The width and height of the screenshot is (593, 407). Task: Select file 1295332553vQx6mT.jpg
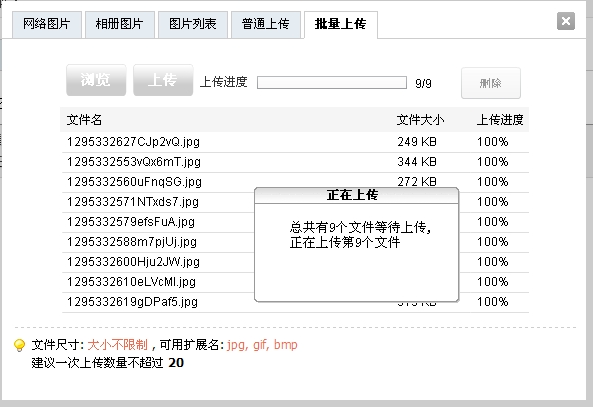134,162
